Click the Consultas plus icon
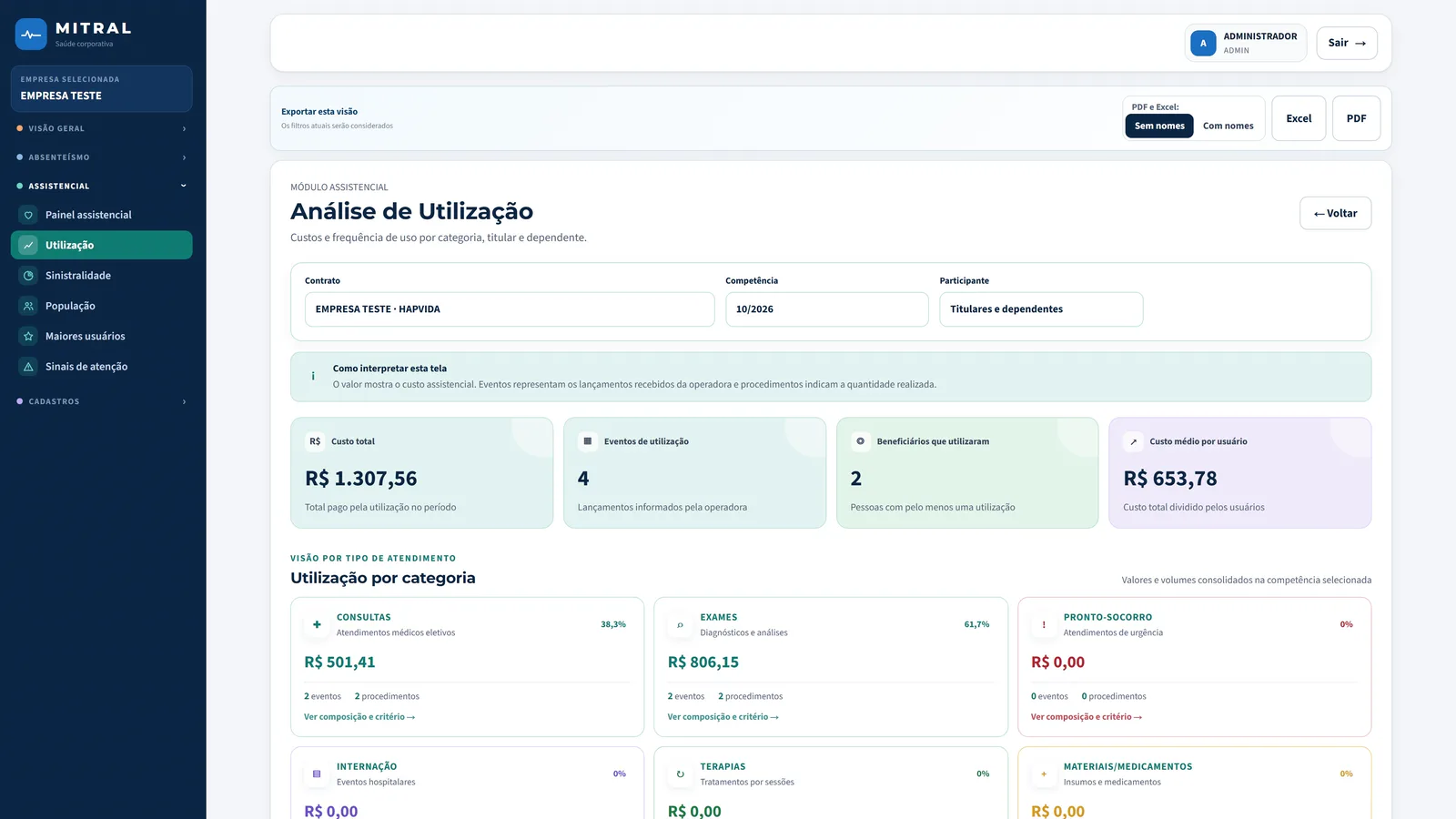This screenshot has height=819, width=1456. 317,624
